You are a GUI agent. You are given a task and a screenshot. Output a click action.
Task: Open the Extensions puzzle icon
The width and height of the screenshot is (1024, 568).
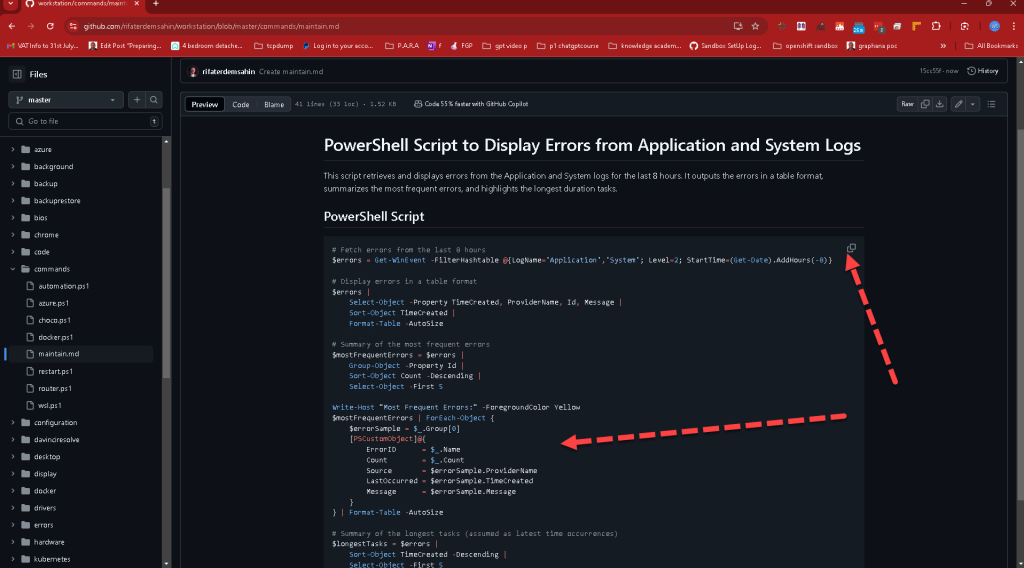click(x=936, y=26)
